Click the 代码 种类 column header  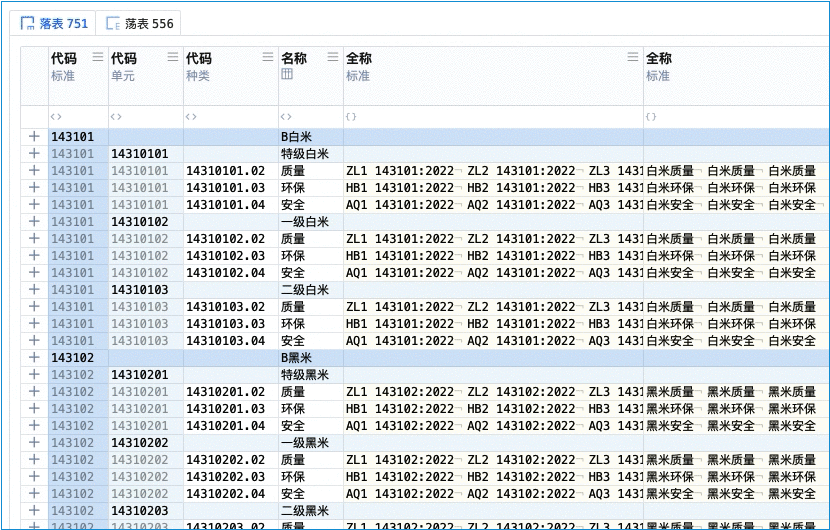[x=231, y=76]
